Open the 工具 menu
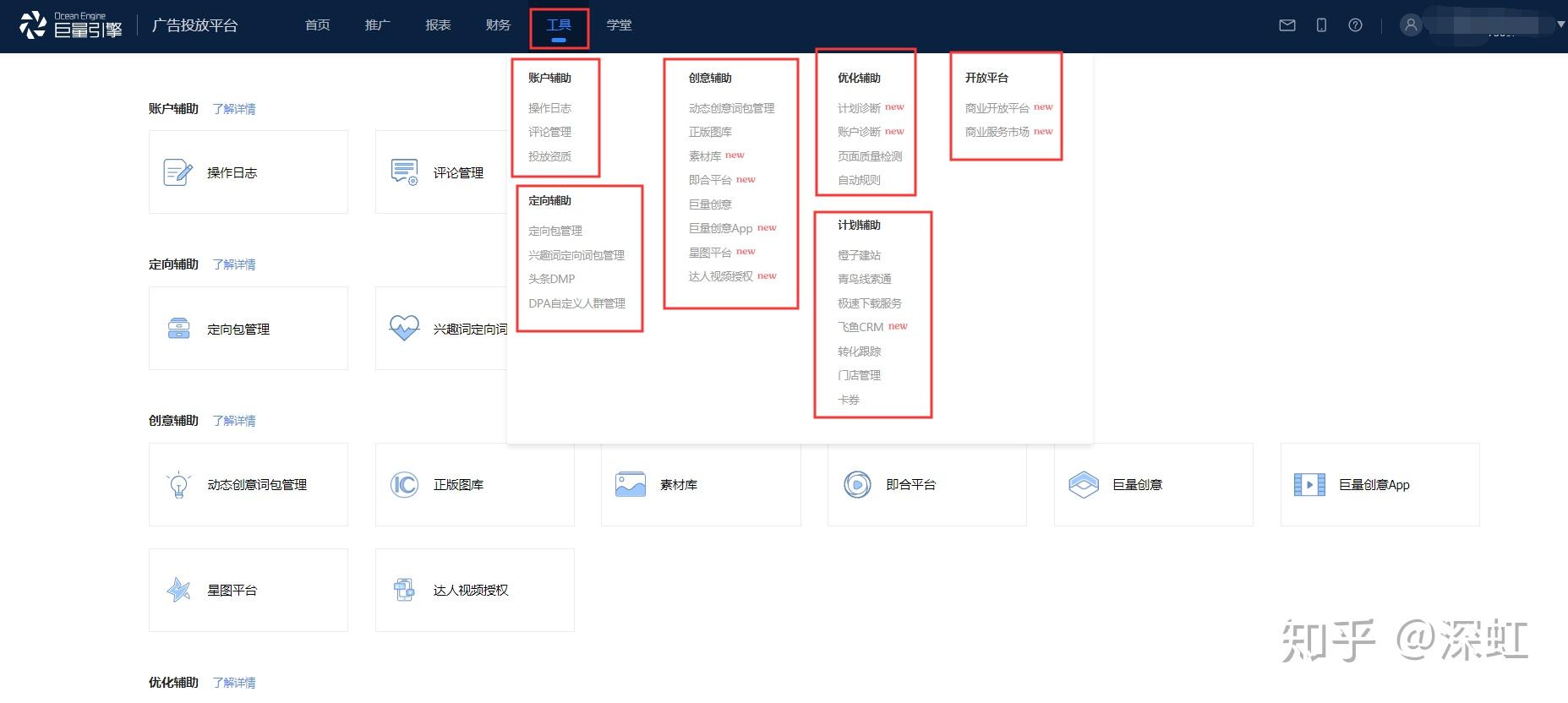Image resolution: width=1568 pixels, height=703 pixels. pyautogui.click(x=559, y=25)
